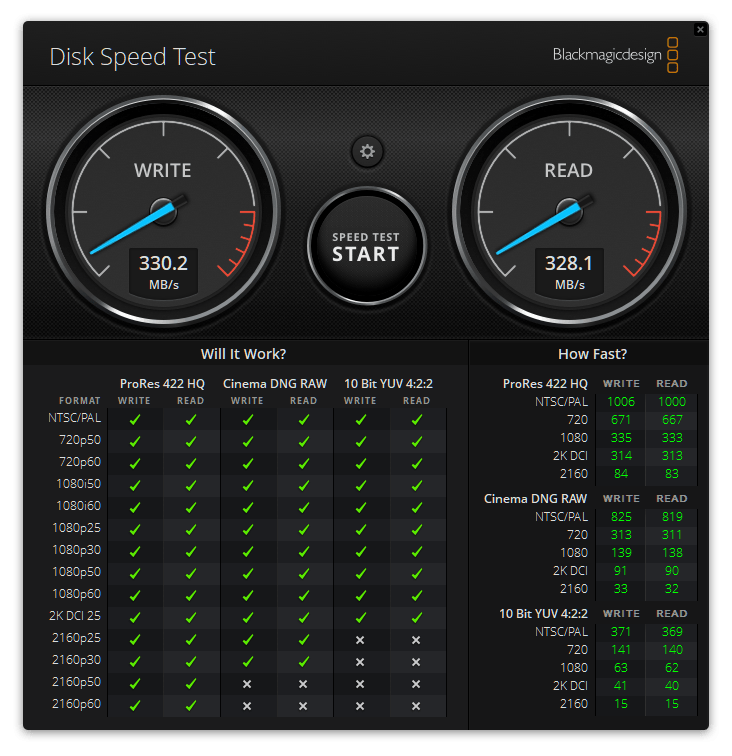732x756 pixels.
Task: Click 10 Bit YUV read checkmark for 1080p60
Action: (417, 595)
